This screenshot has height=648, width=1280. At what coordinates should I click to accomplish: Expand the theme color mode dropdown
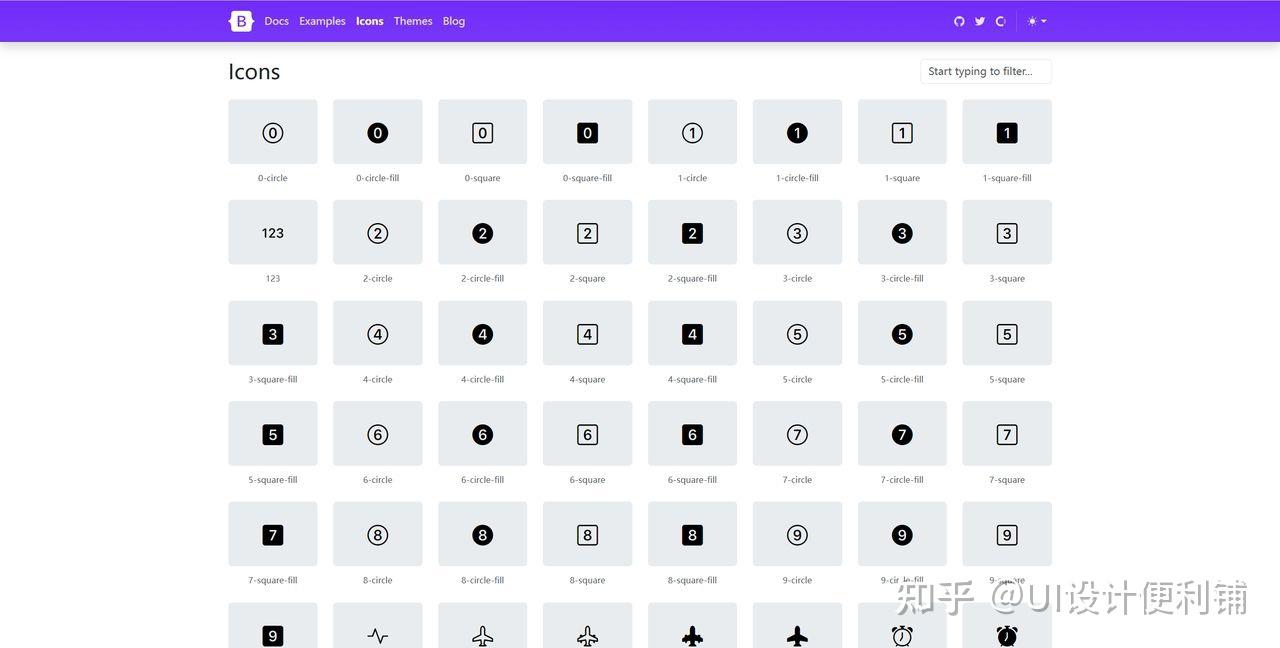1037,21
